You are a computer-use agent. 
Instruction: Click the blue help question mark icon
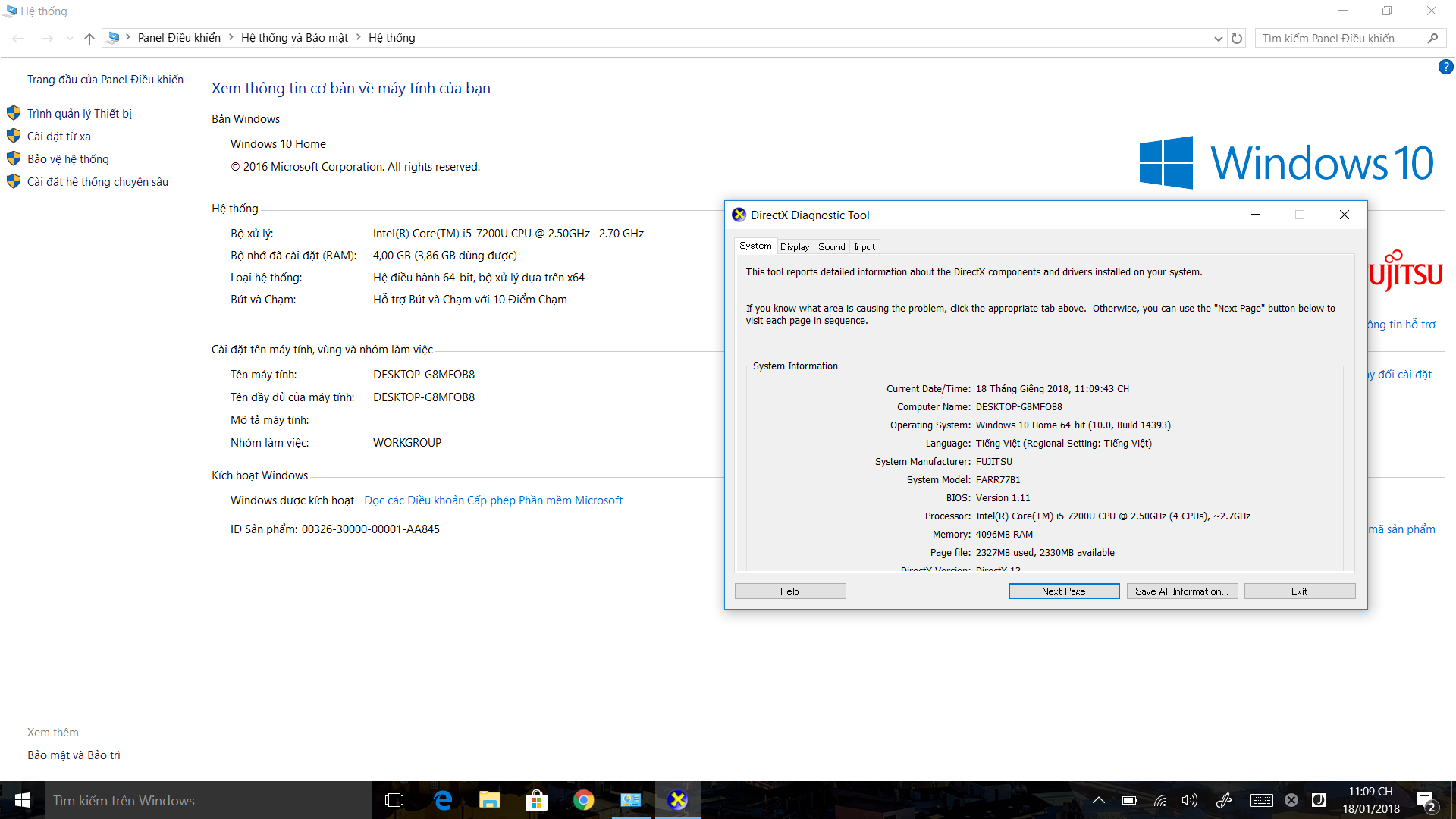pos(1445,67)
